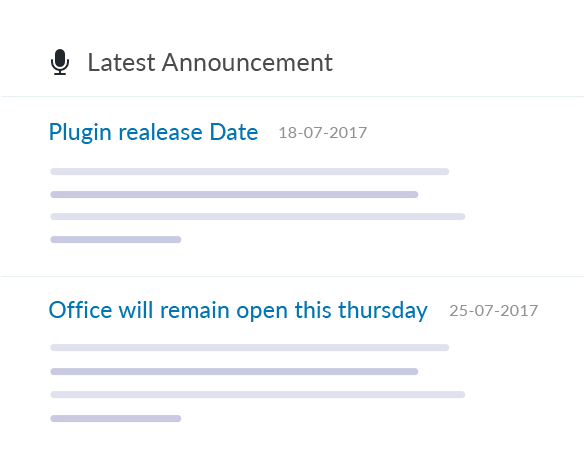Image resolution: width=585 pixels, height=468 pixels.
Task: Select the Latest Announcement heading text
Action: [x=210, y=62]
